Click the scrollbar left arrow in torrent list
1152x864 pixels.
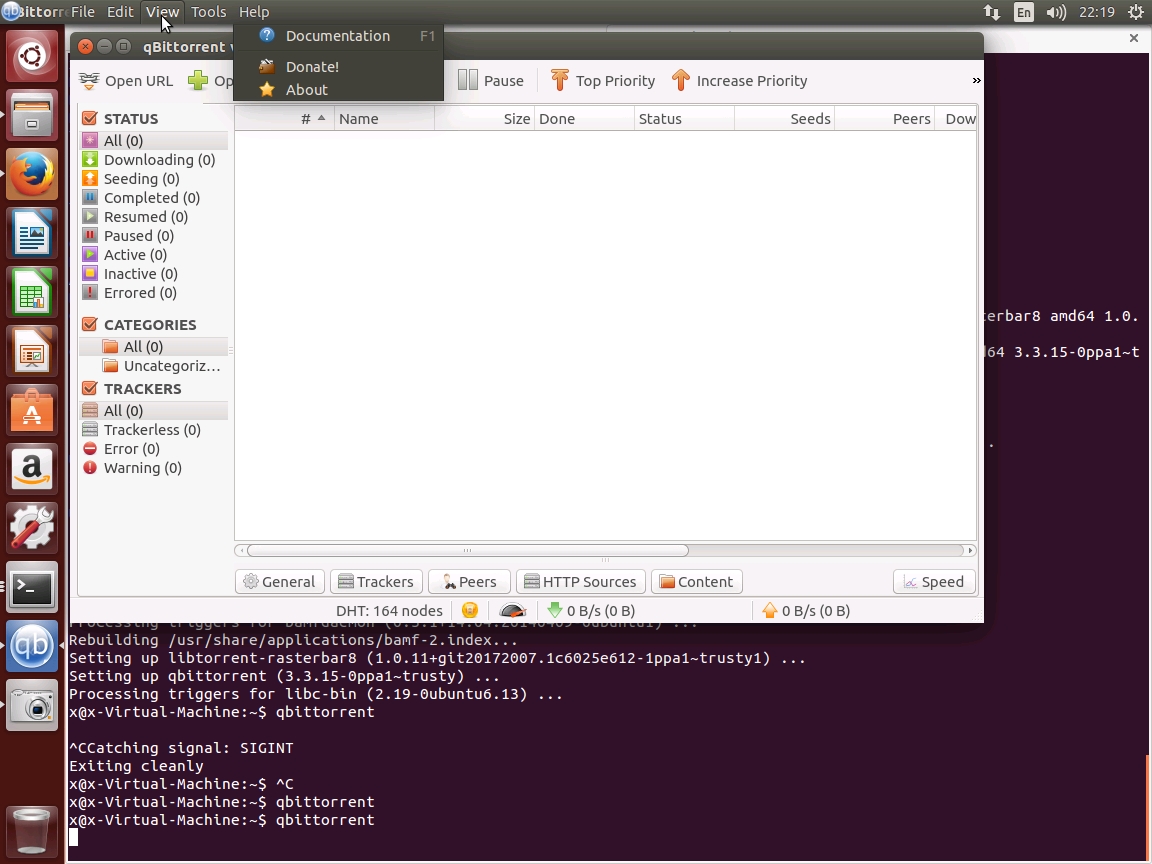pyautogui.click(x=241, y=550)
